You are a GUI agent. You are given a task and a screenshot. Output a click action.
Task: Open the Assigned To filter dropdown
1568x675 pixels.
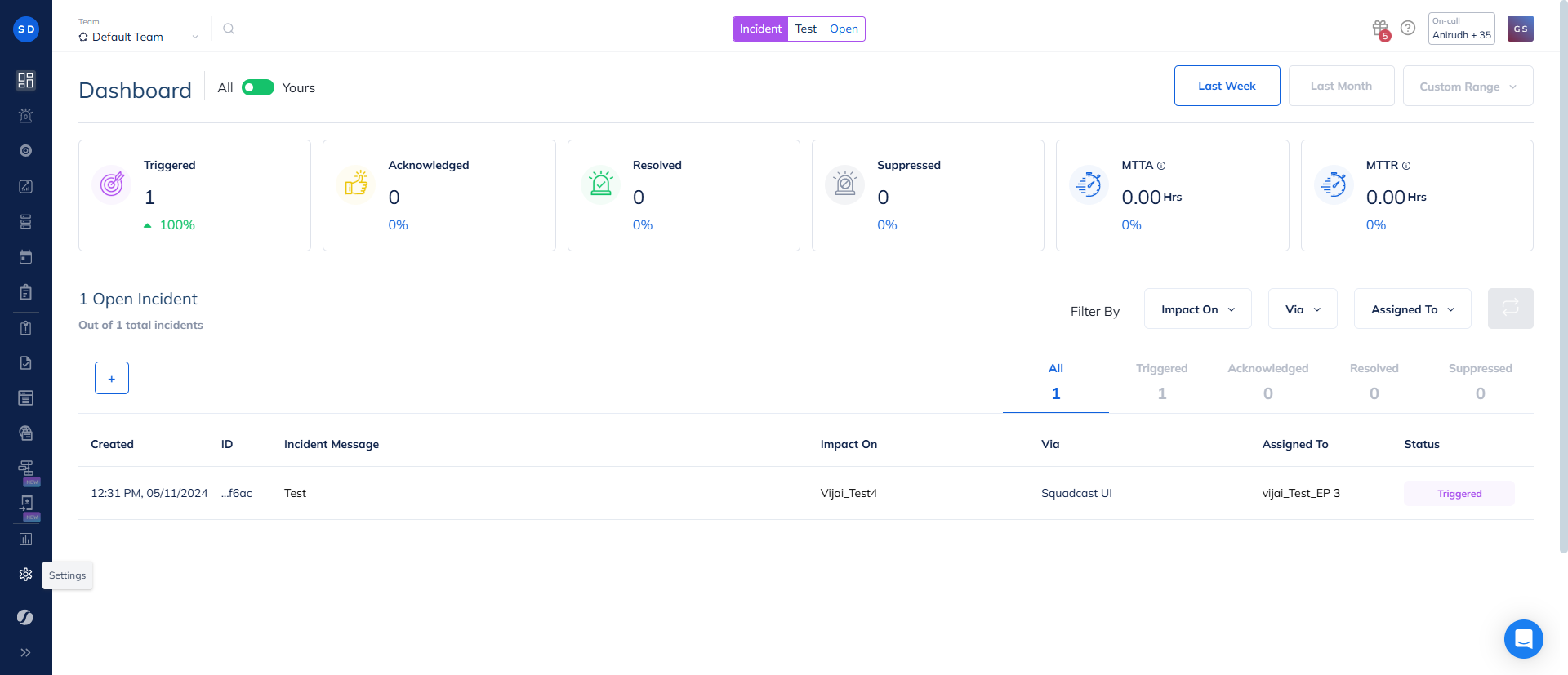coord(1412,309)
